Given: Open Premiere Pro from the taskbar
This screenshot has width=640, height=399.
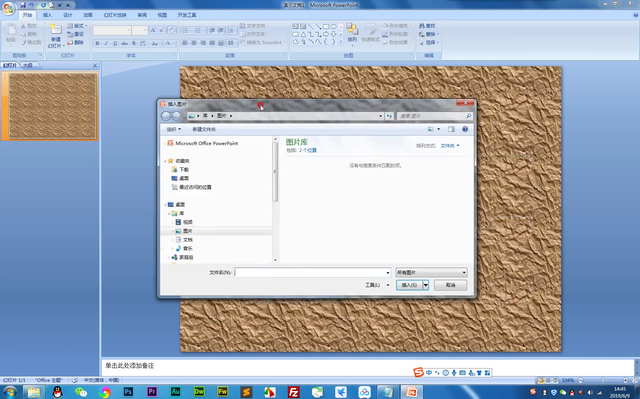Looking at the screenshot, I should [x=152, y=392].
